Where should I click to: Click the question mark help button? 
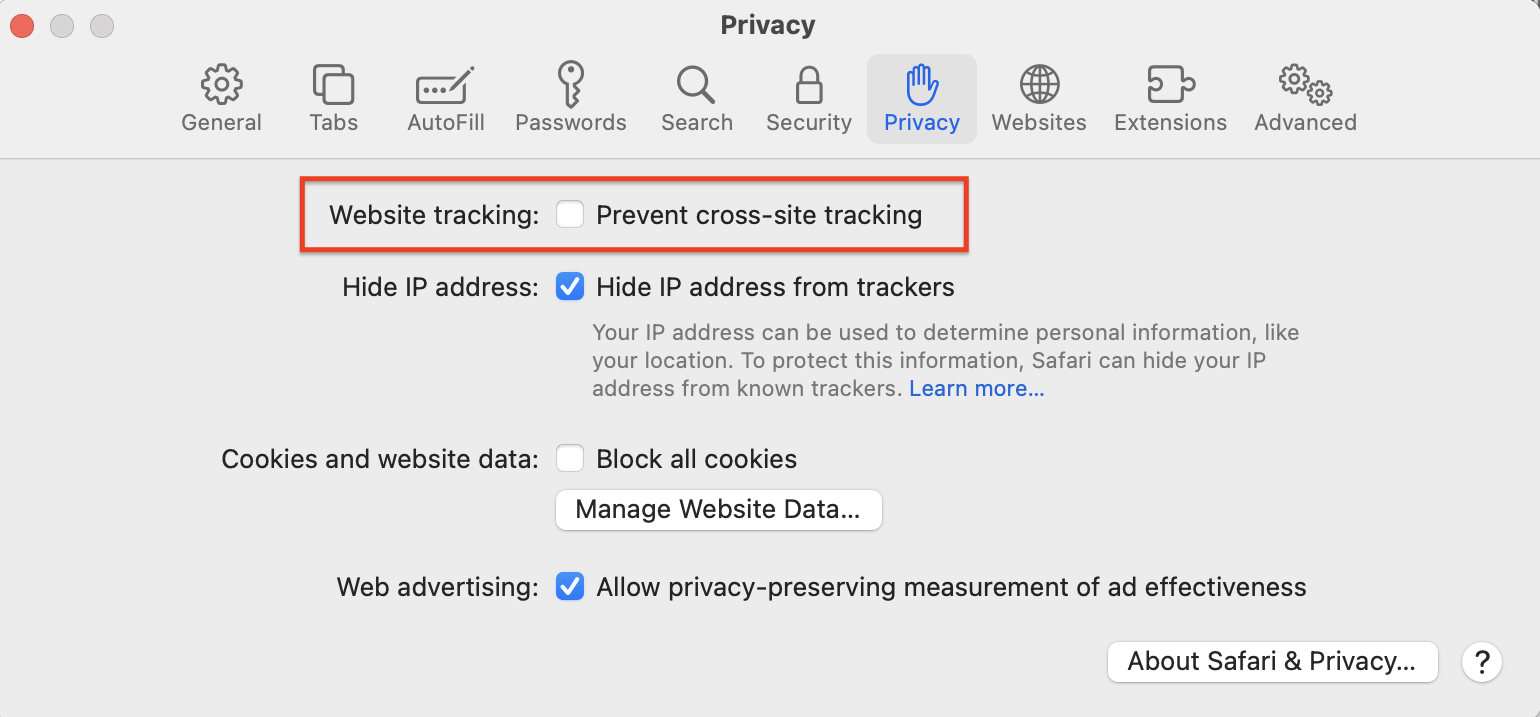tap(1482, 661)
